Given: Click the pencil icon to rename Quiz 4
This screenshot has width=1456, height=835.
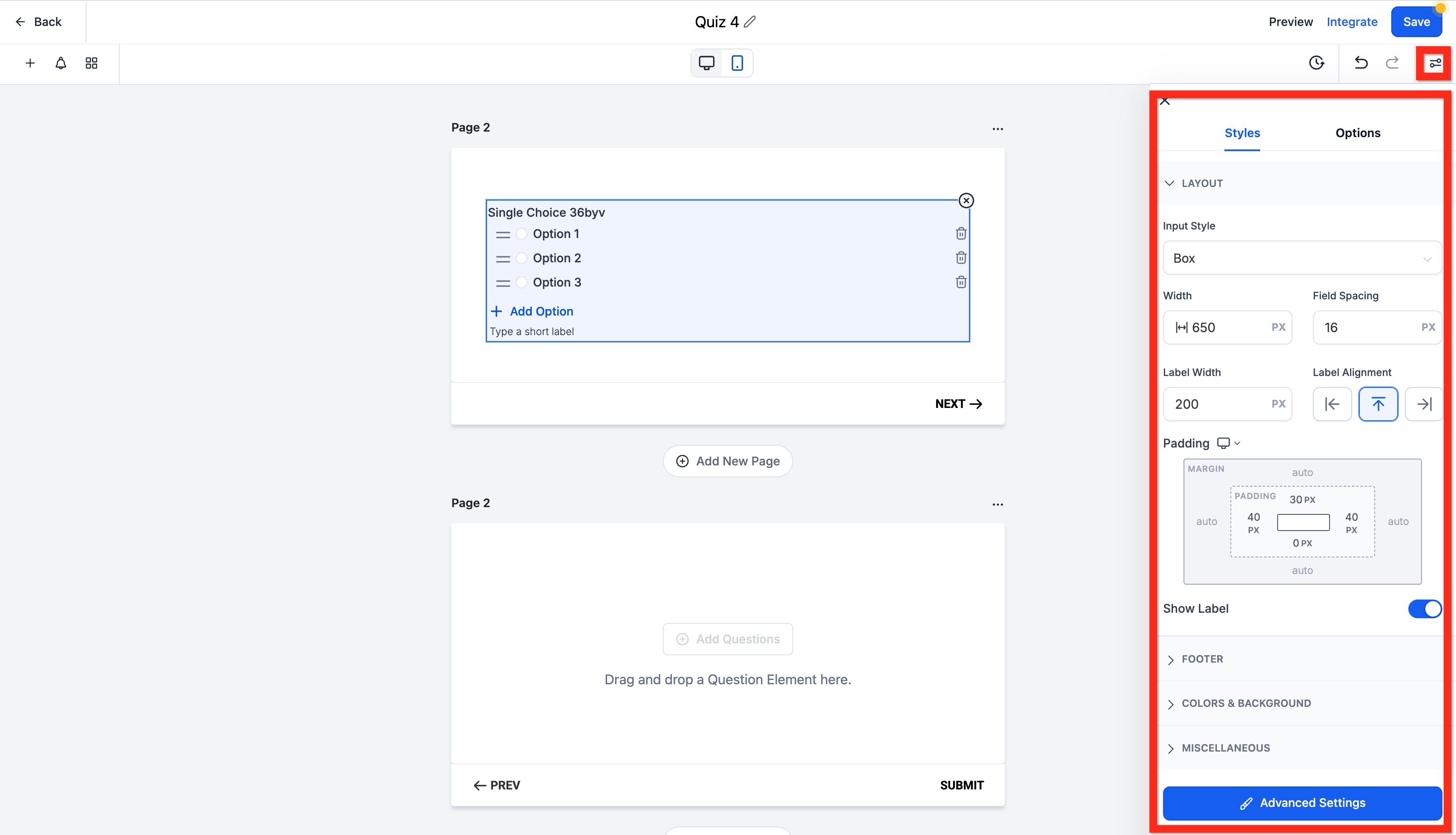Looking at the screenshot, I should click(750, 22).
